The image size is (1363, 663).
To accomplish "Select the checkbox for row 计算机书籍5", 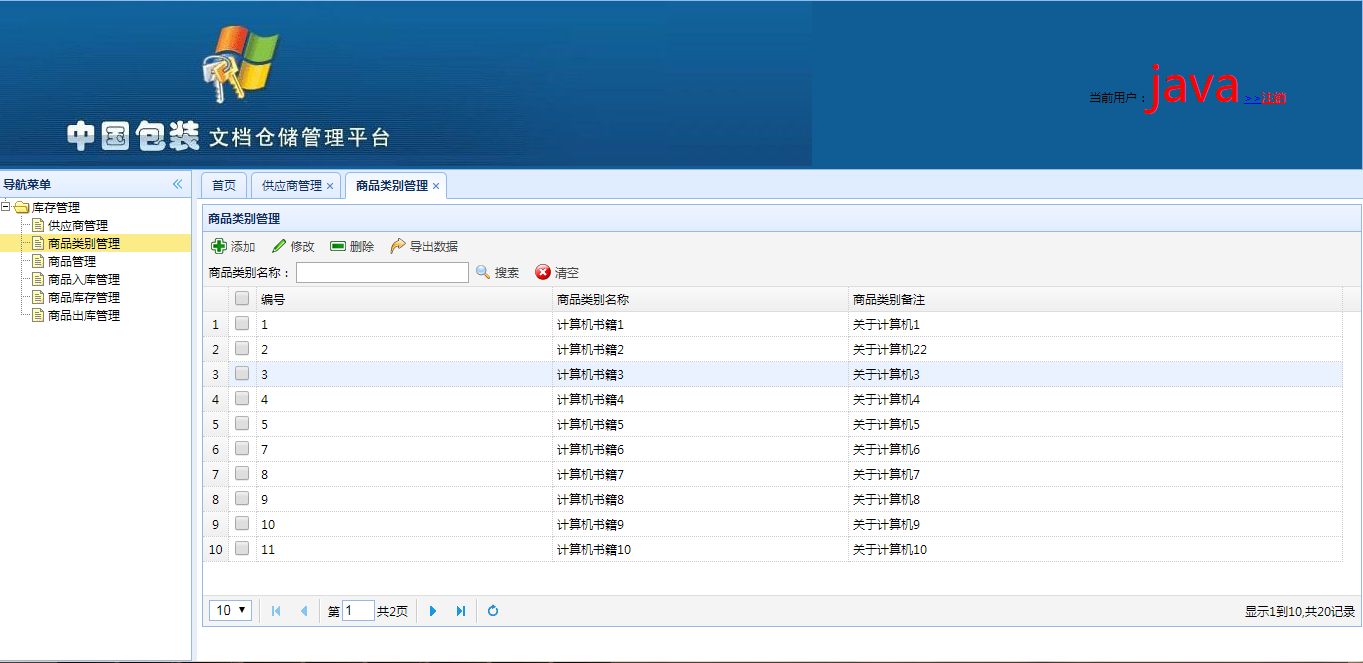I will coord(242,423).
